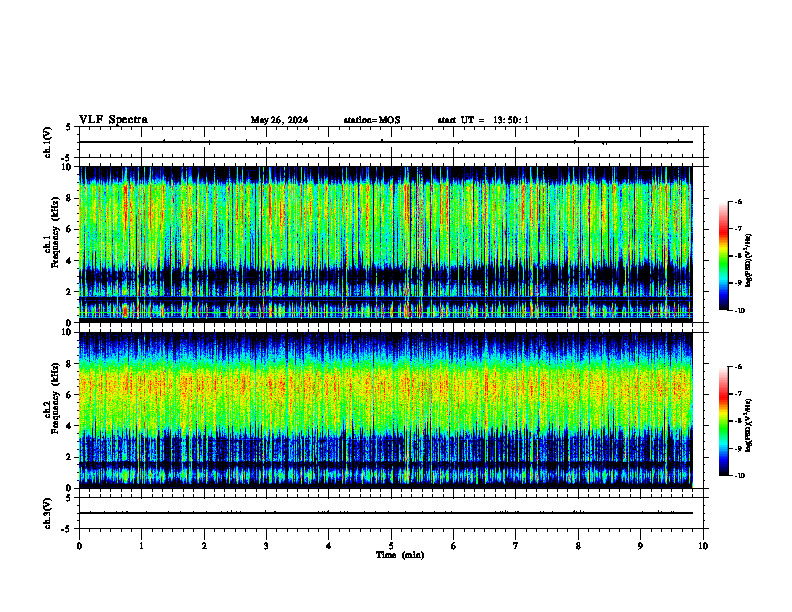792x612 pixels.
Task: Click the ch.1 spectrogram panel
Action: point(386,244)
